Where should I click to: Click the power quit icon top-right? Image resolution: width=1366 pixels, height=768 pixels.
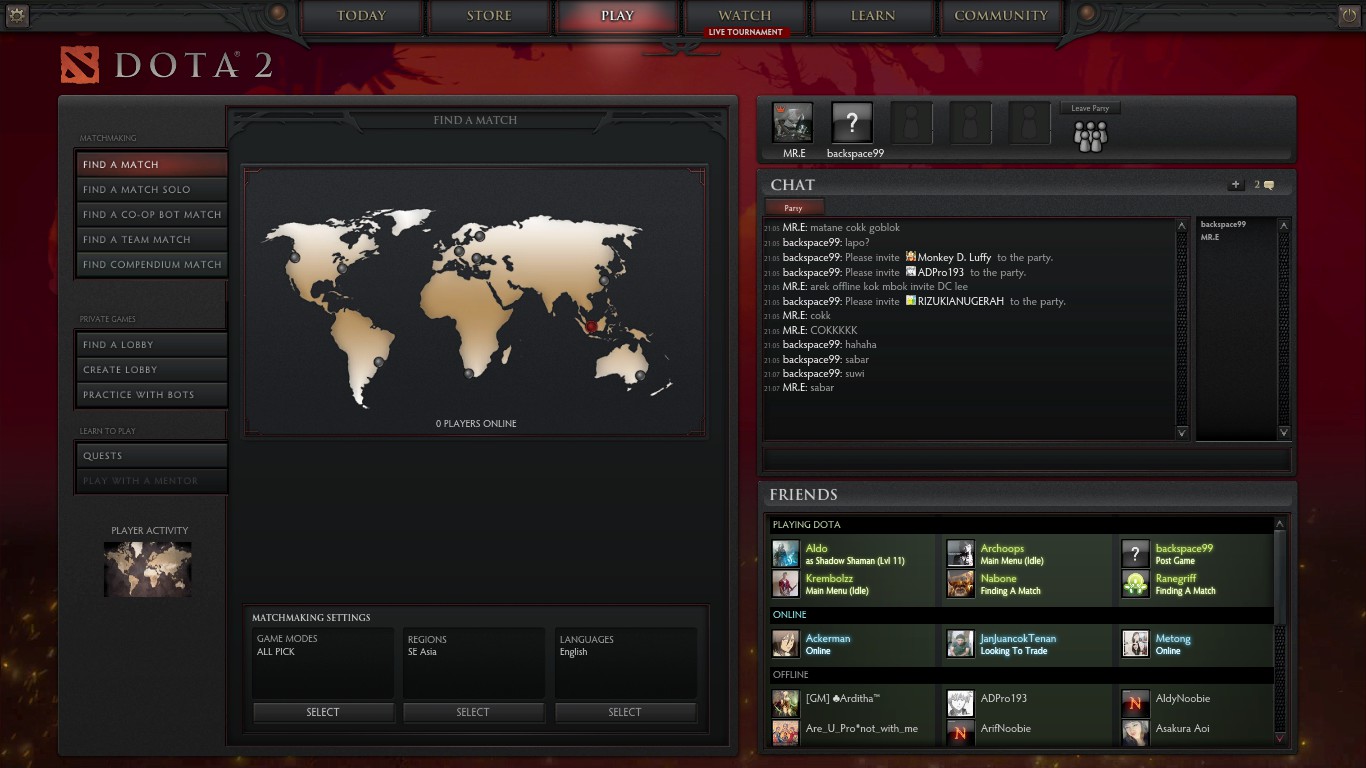[1349, 15]
